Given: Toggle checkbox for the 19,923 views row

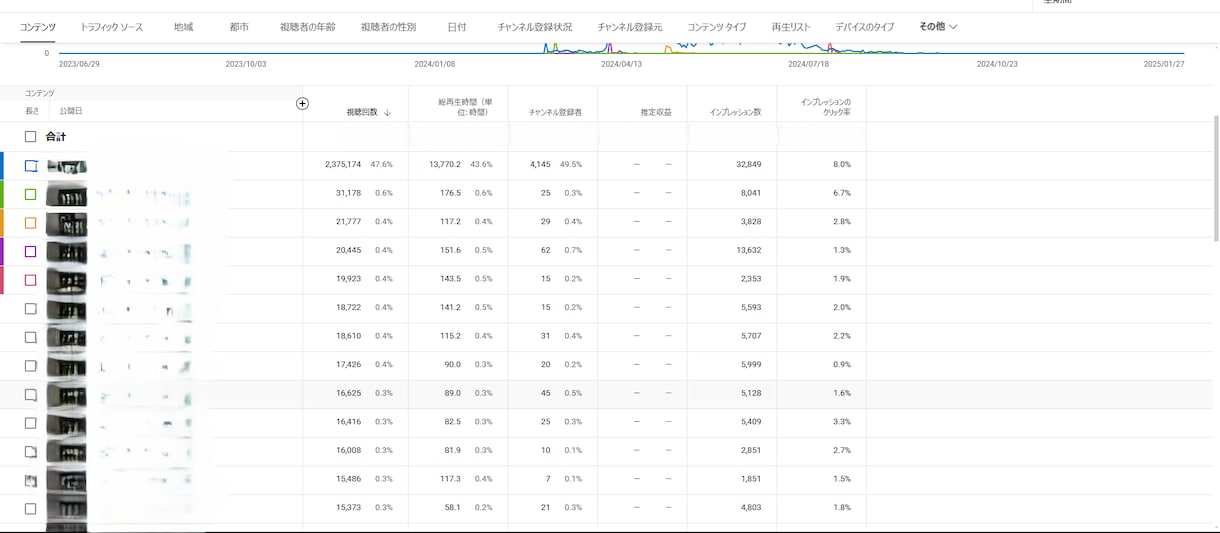Looking at the screenshot, I should point(30,280).
